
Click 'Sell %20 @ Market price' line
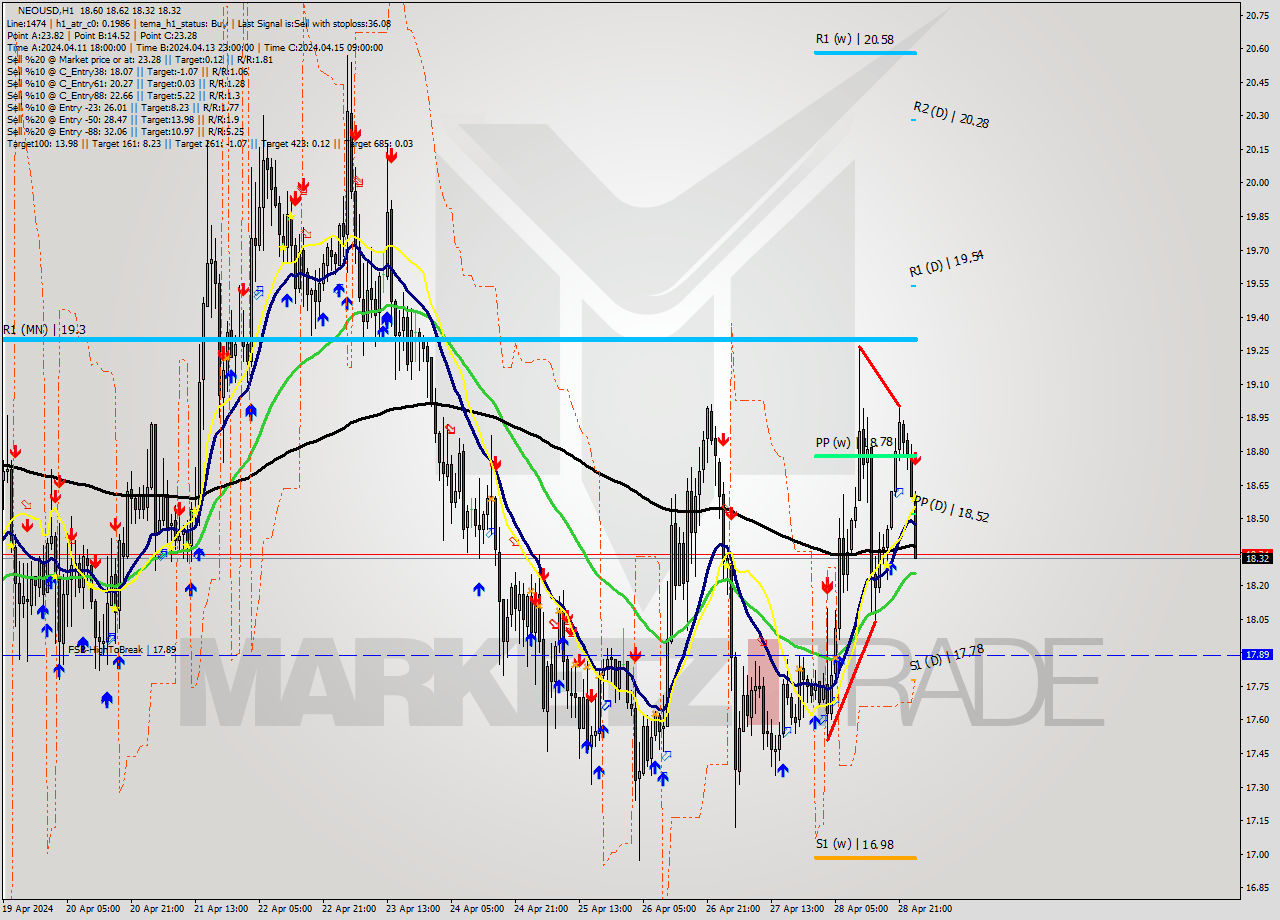[x=140, y=59]
